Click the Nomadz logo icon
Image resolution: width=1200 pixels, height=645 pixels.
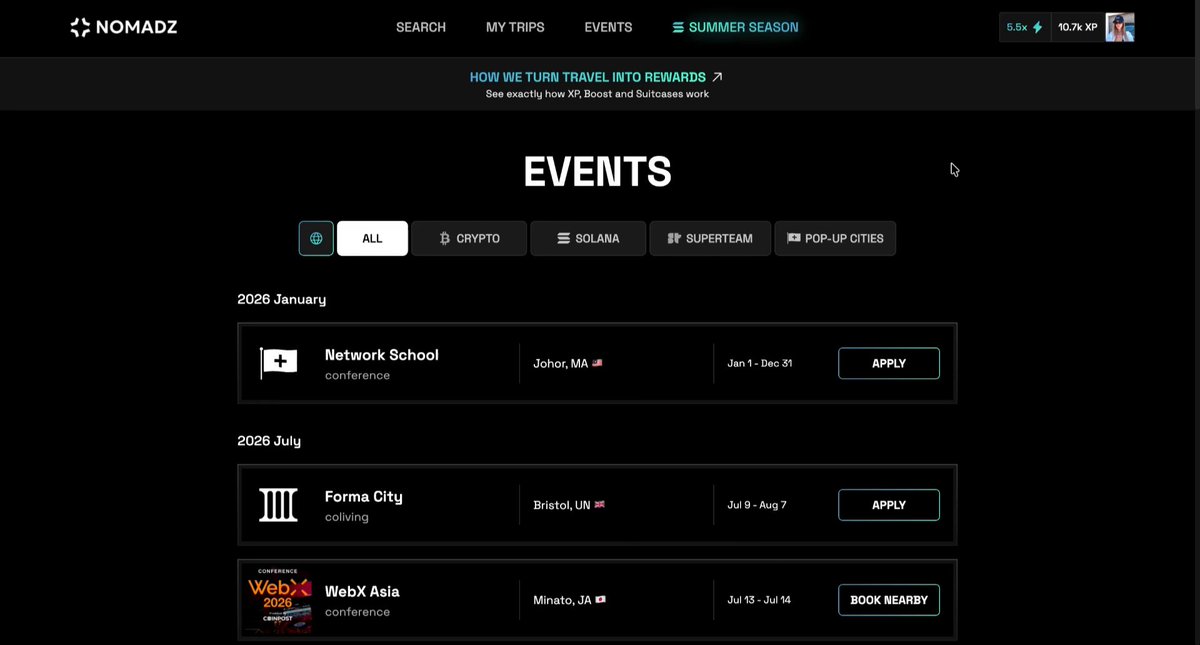pos(80,27)
